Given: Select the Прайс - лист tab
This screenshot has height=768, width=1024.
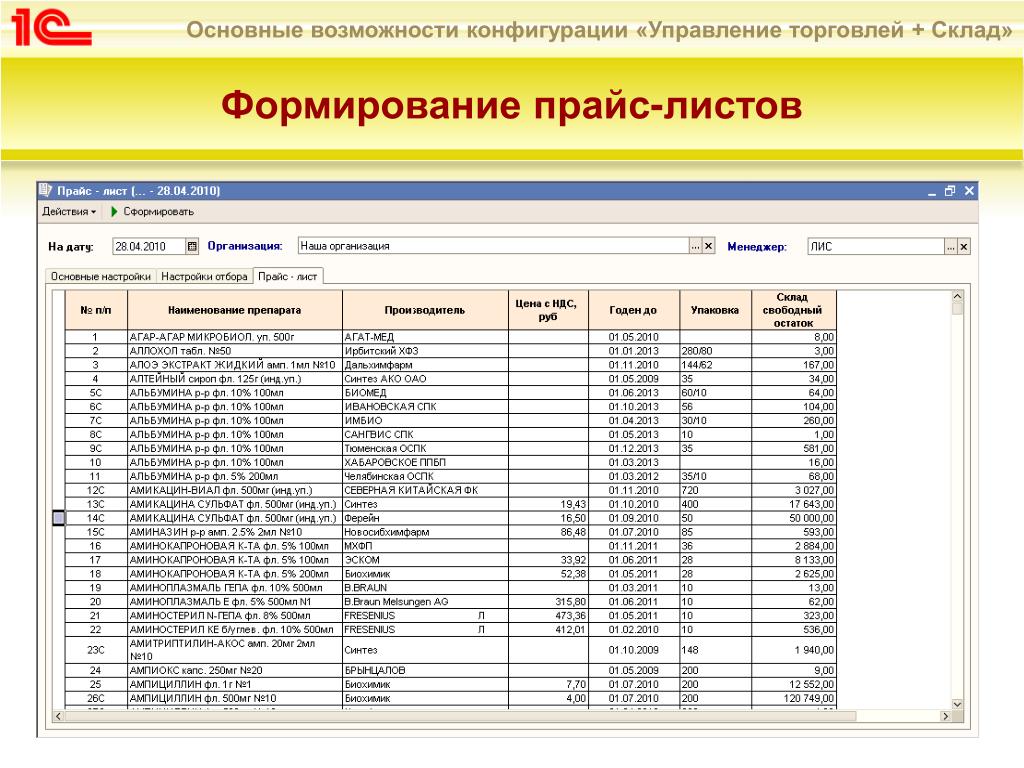Looking at the screenshot, I should [x=287, y=276].
